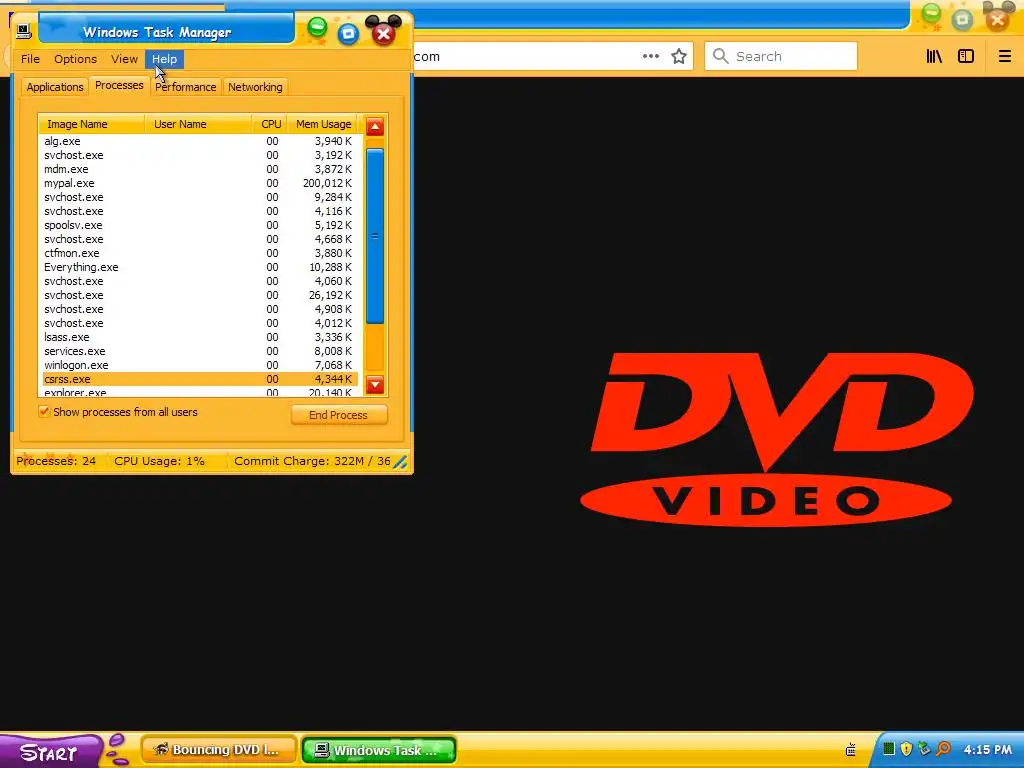Open the green CPU usage tray icon
The width and height of the screenshot is (1024, 768).
(x=889, y=749)
